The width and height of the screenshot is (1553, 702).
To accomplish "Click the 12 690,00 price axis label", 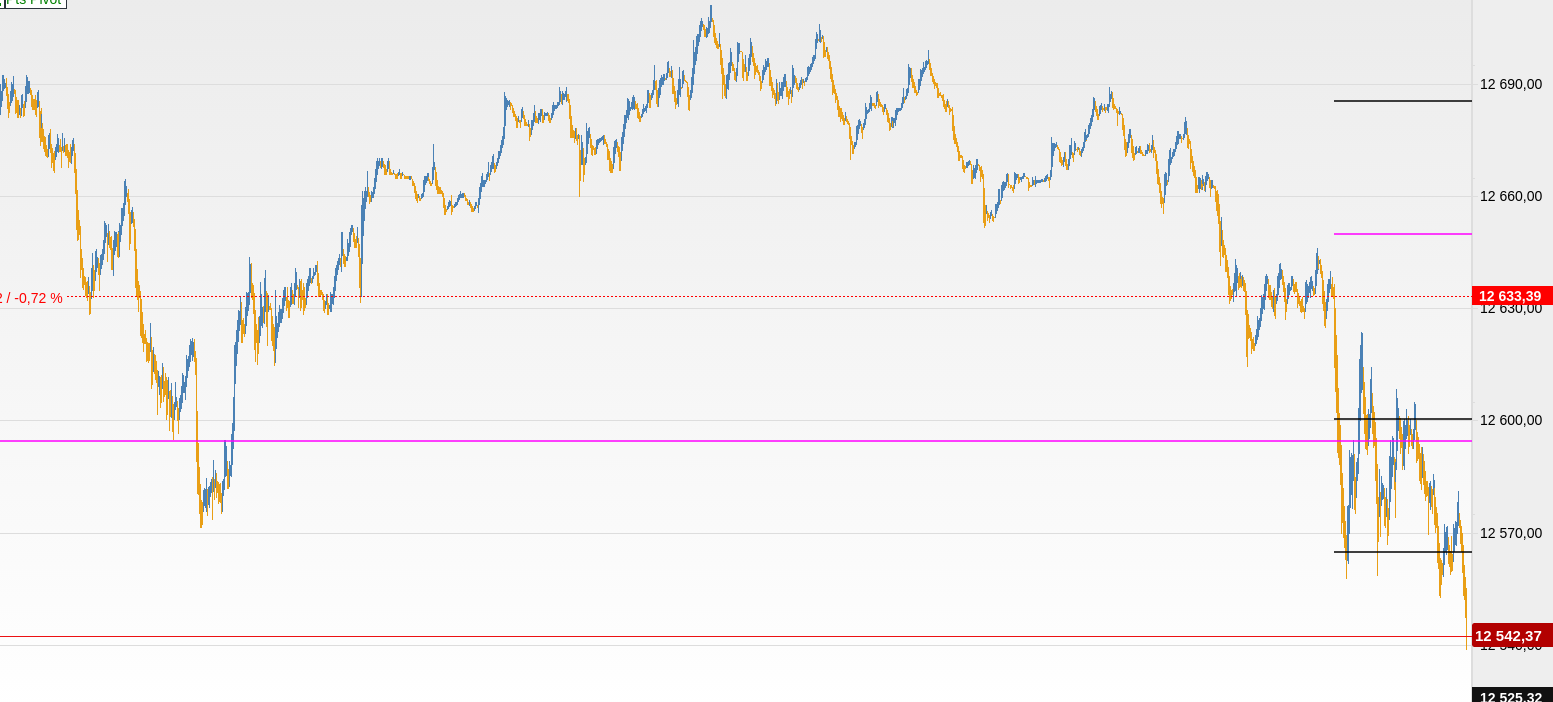I will click(1510, 84).
